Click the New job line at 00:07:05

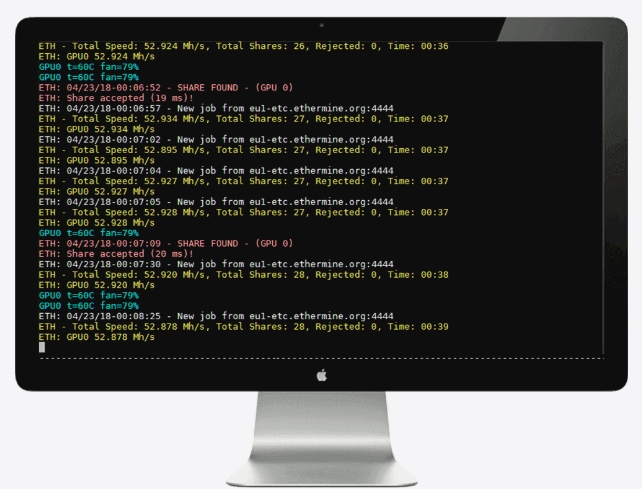215,201
